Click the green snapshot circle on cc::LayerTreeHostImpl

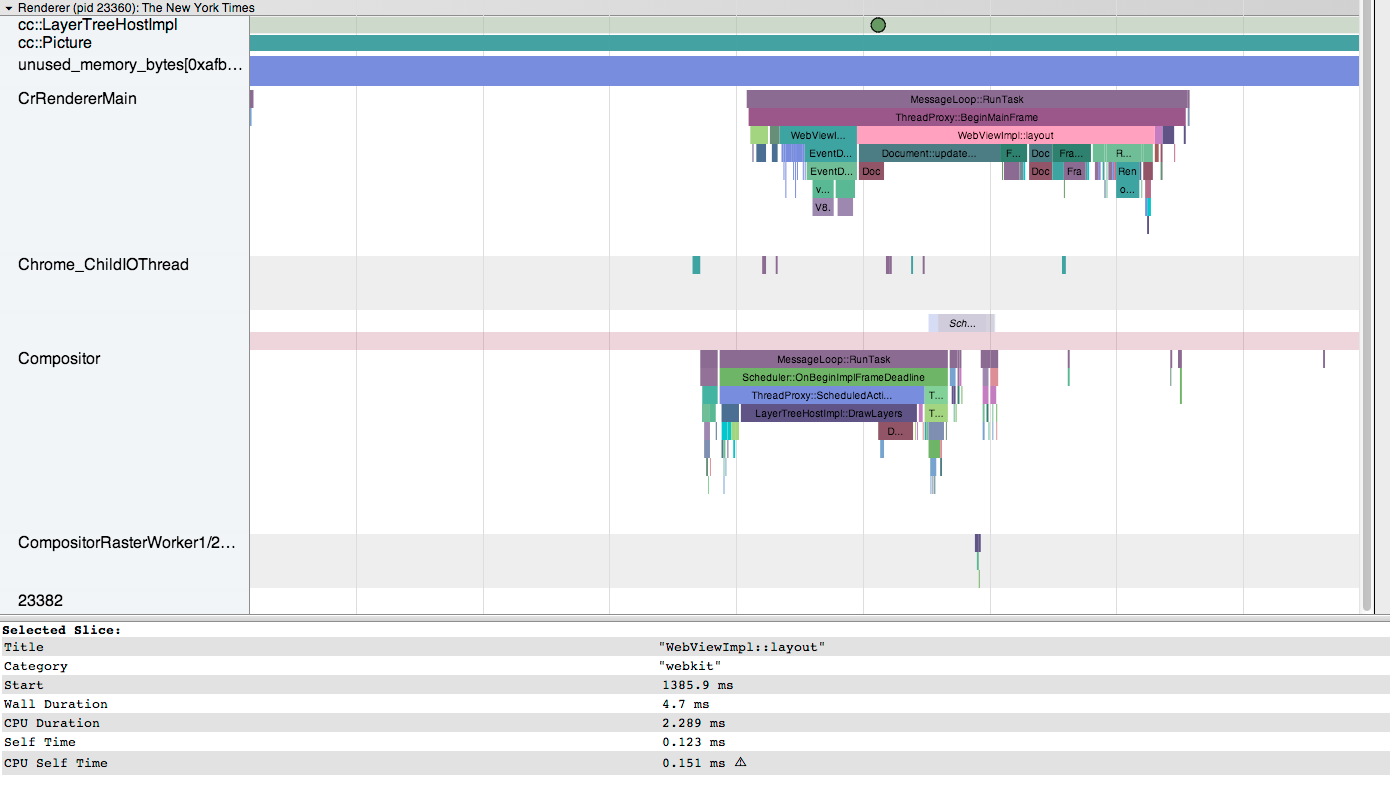click(878, 25)
